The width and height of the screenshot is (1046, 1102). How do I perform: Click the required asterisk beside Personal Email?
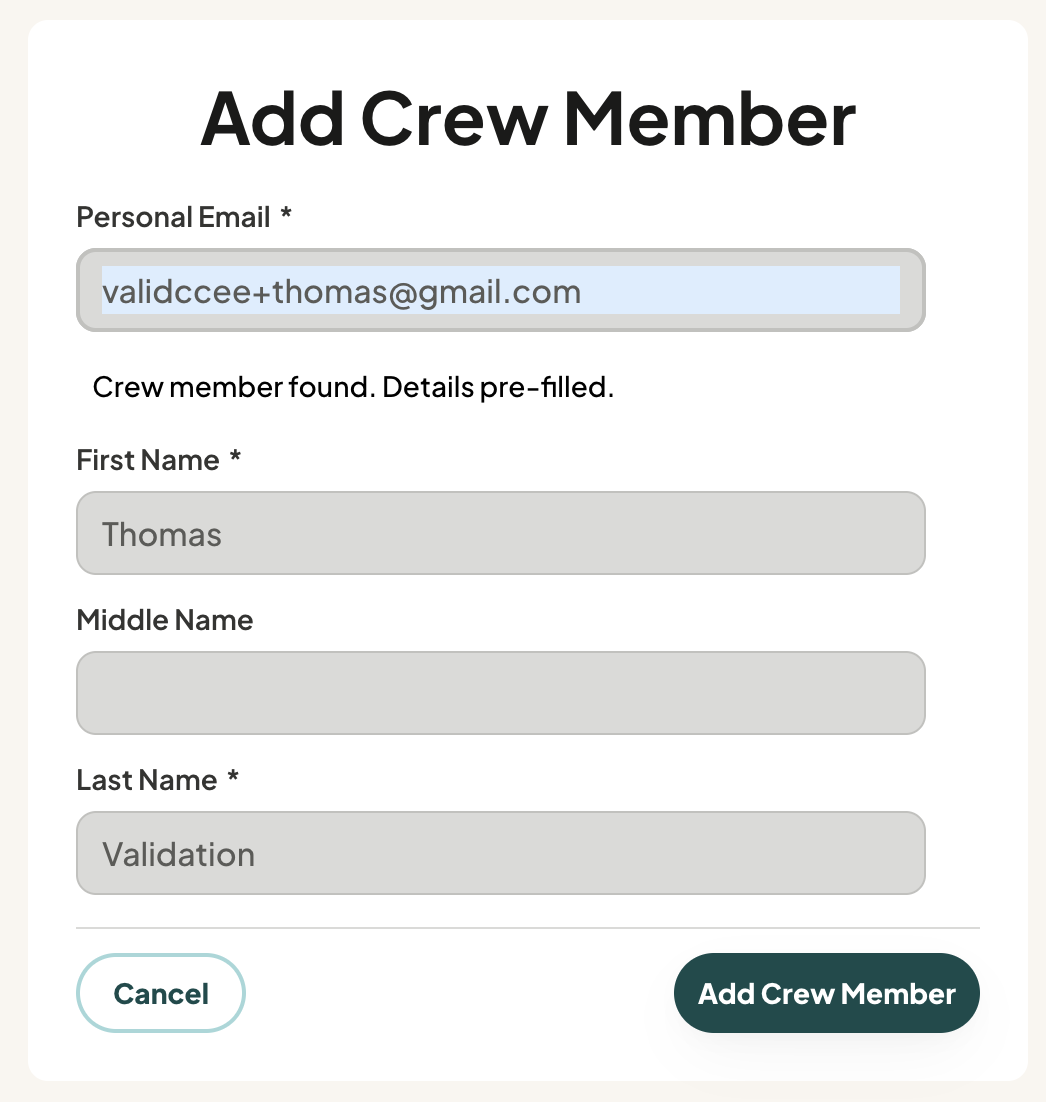coord(286,213)
